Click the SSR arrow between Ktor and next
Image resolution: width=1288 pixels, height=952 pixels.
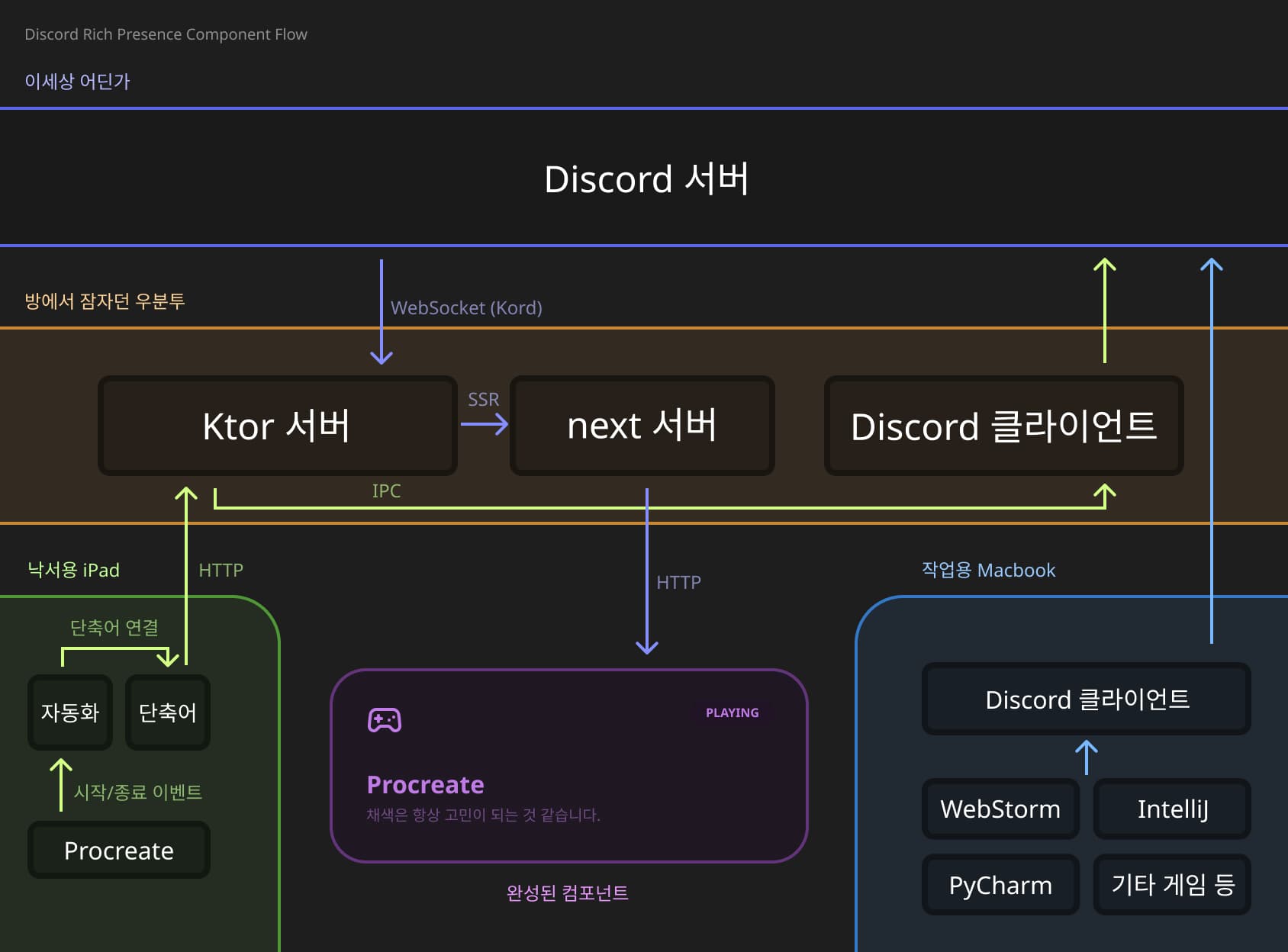point(485,424)
